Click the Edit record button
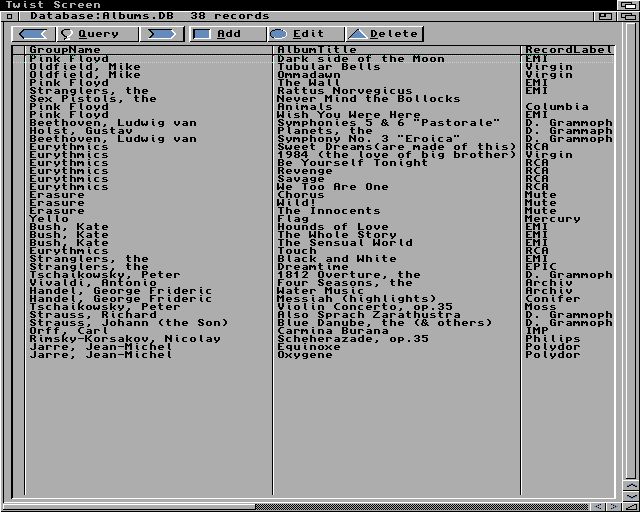The image size is (640, 512). click(x=306, y=34)
